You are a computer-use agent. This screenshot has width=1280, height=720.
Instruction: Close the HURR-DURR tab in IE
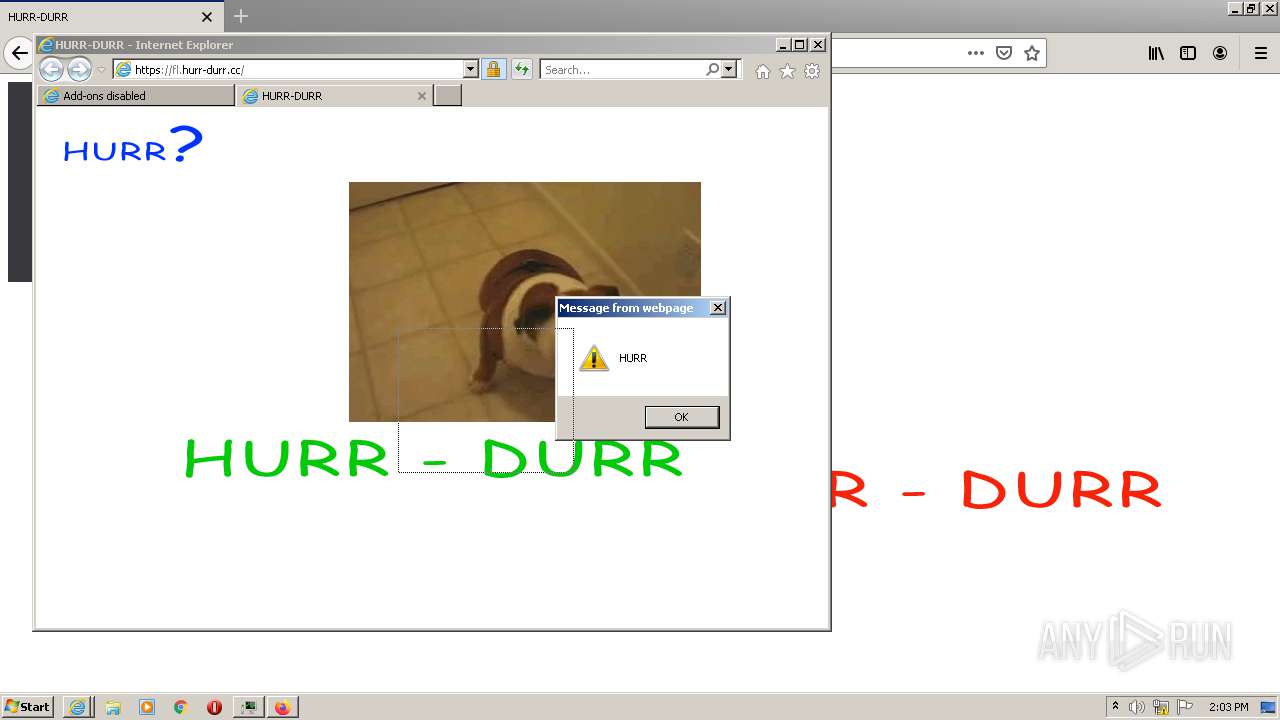pyautogui.click(x=422, y=96)
